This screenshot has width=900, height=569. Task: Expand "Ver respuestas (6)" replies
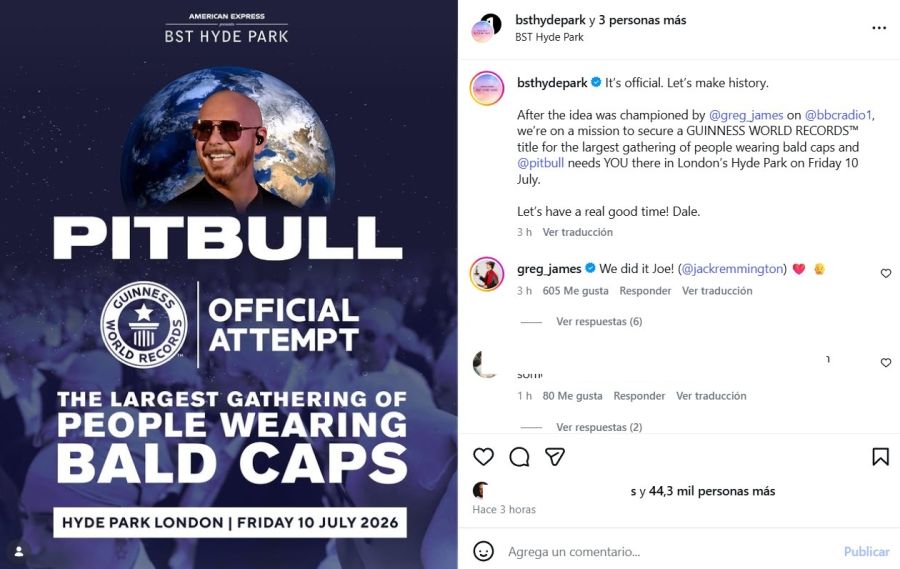(x=598, y=322)
